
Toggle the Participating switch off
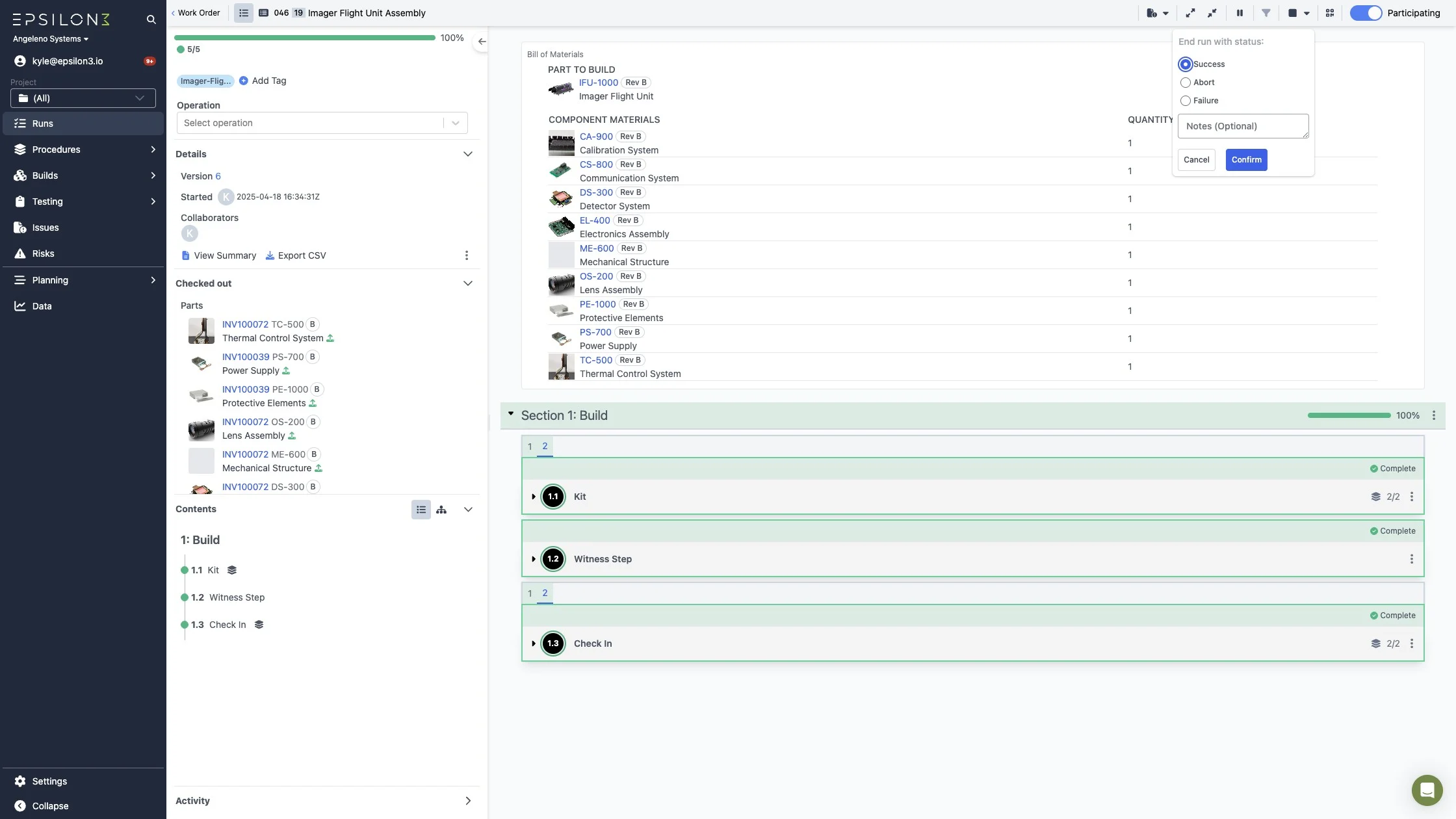click(1366, 13)
